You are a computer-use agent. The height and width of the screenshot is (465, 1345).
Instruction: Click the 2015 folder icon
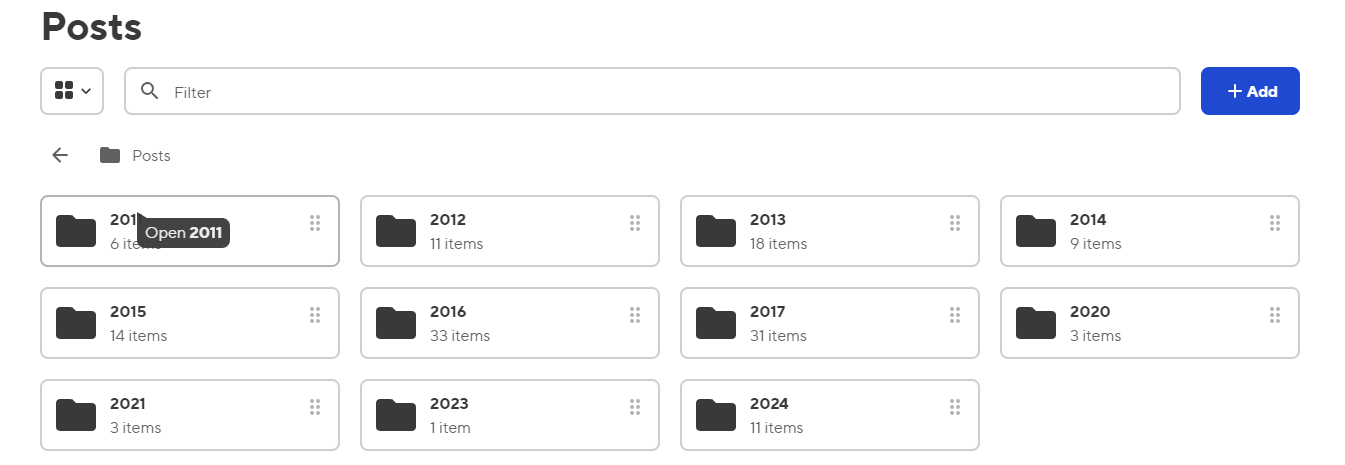click(x=76, y=323)
